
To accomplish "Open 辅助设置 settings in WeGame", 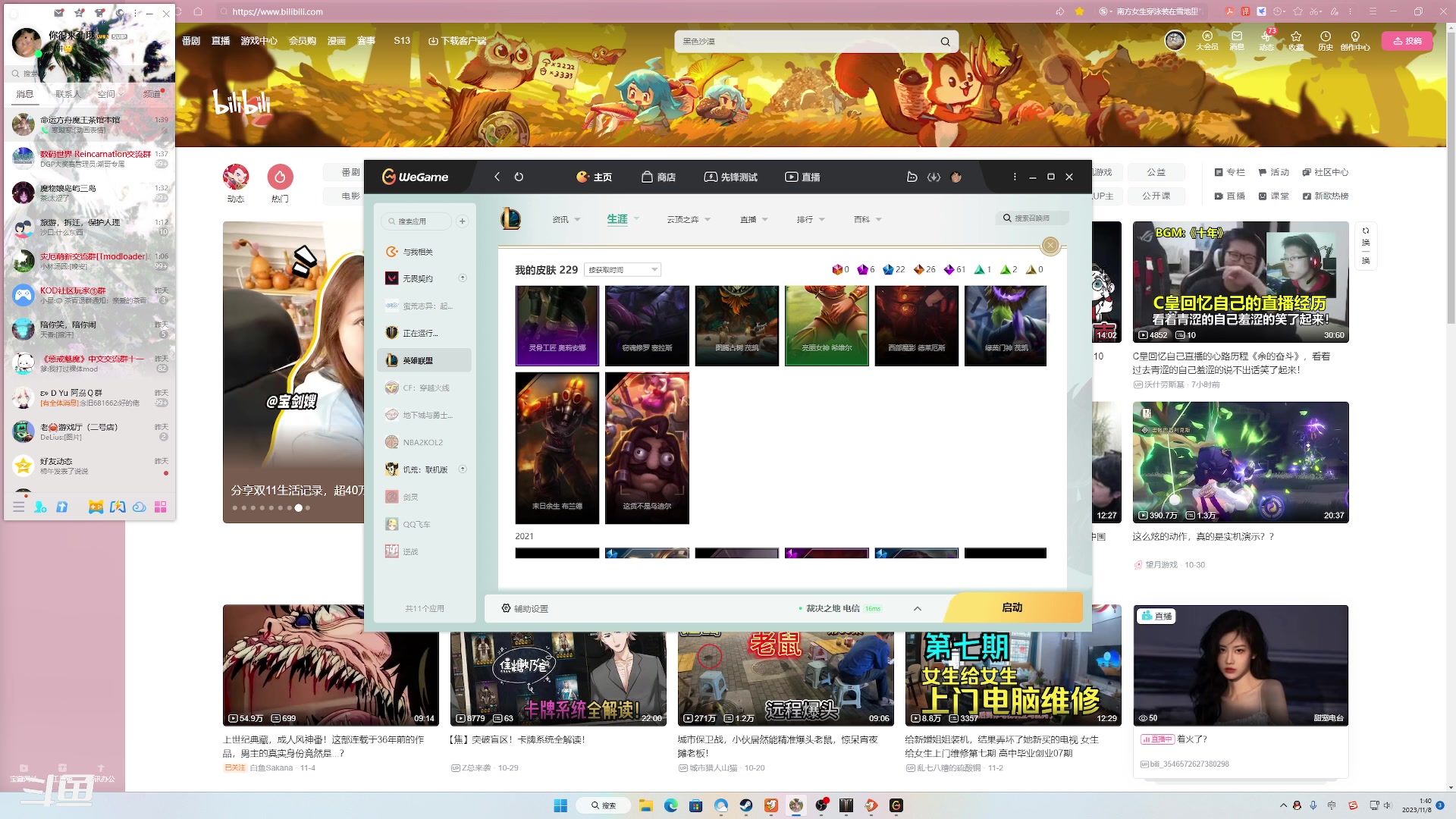I will coord(525,608).
